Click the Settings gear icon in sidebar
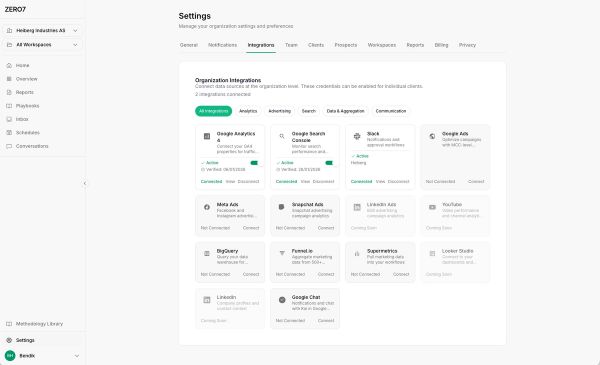Viewport: 600px width, 365px height. [x=9, y=340]
